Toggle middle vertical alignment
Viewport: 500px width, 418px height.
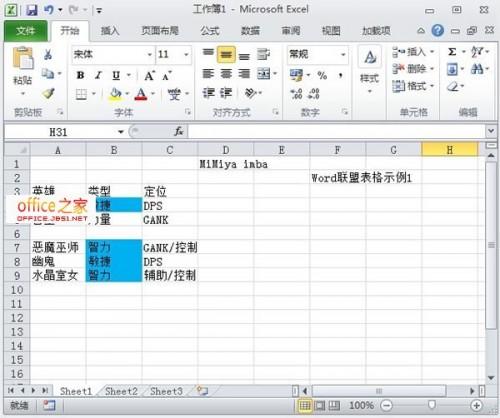click(x=226, y=55)
